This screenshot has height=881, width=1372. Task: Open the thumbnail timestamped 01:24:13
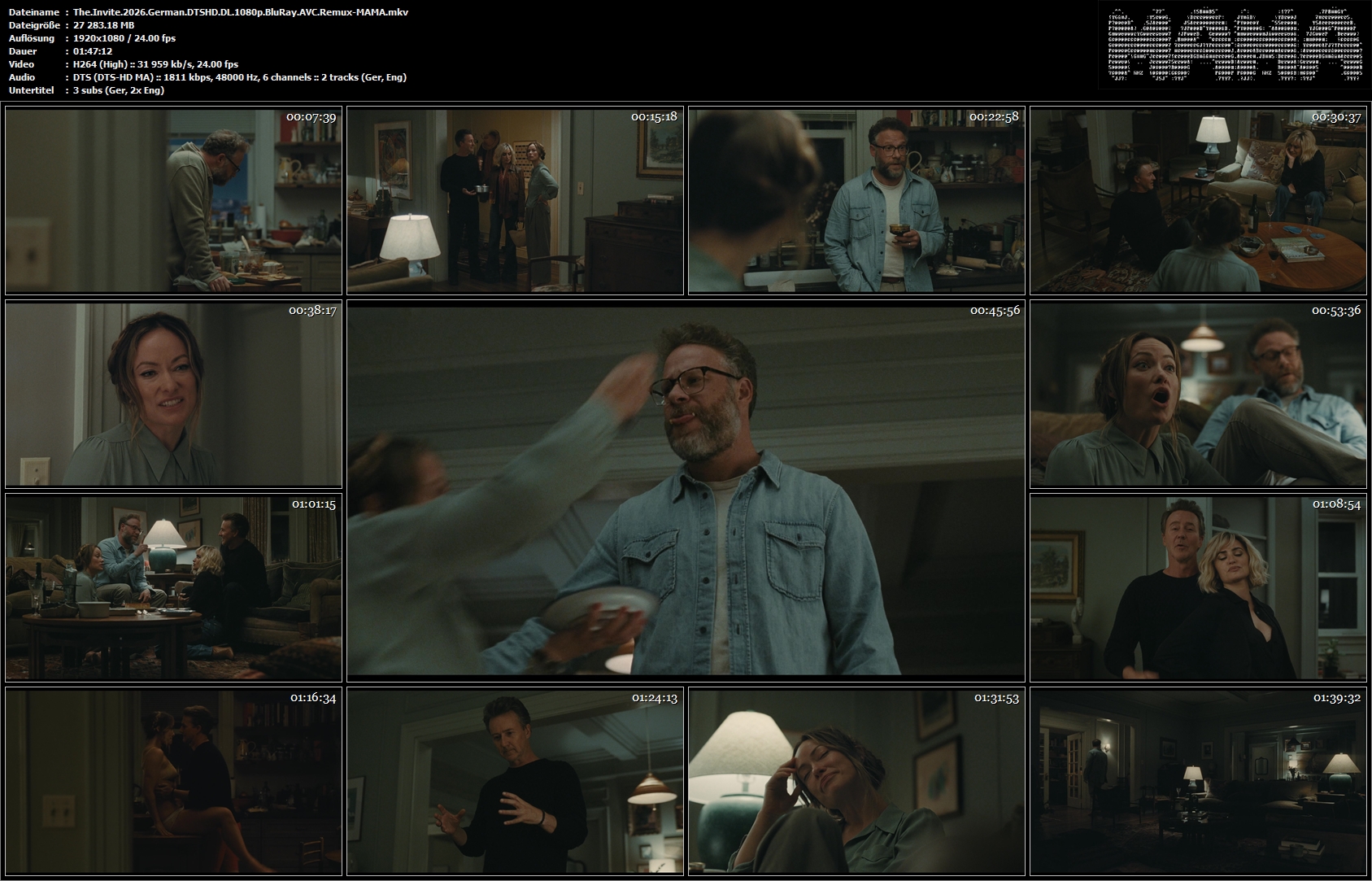coord(515,782)
